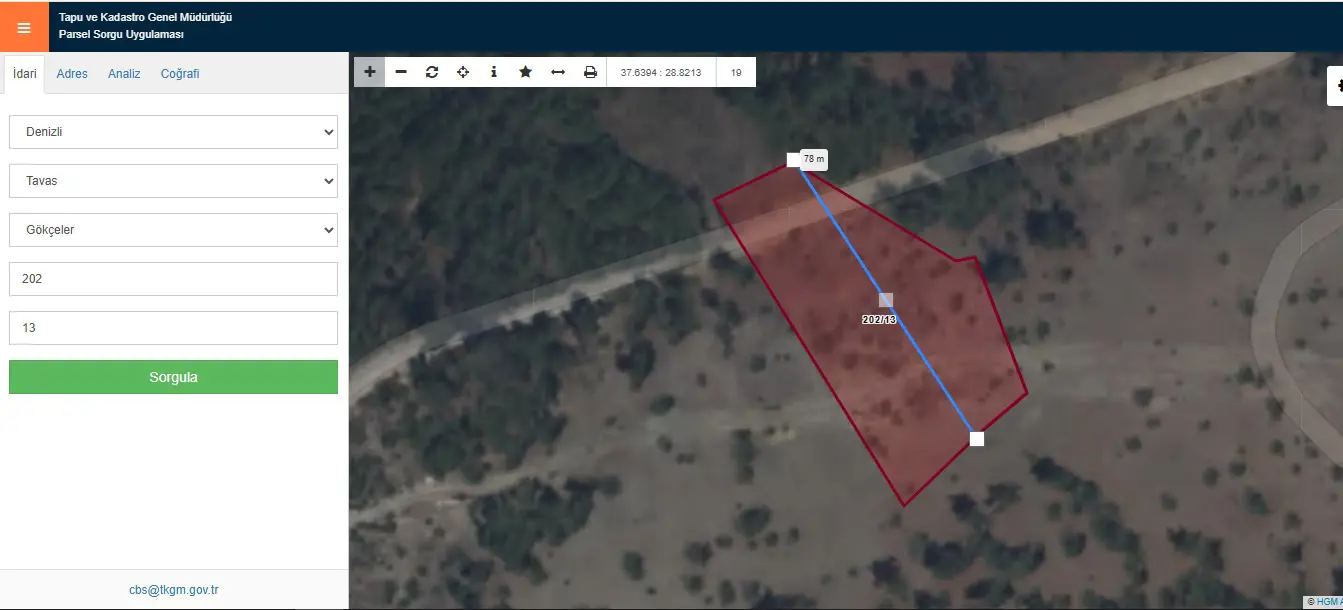Image resolution: width=1343 pixels, height=610 pixels.
Task: Click the Parsel Sorgu Uygulaması title
Action: (121, 35)
